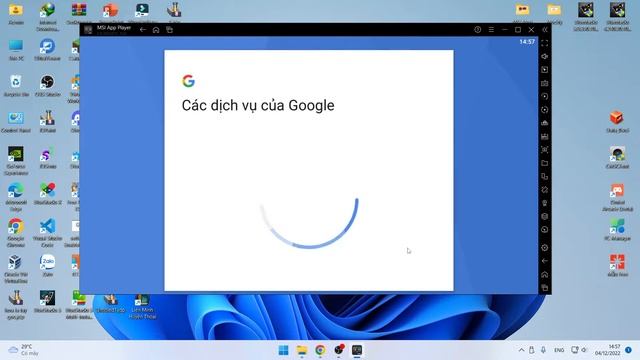Screen dimensions: 640x360
Task: Open the notification badge in the taskbar corner
Action: coord(629,350)
